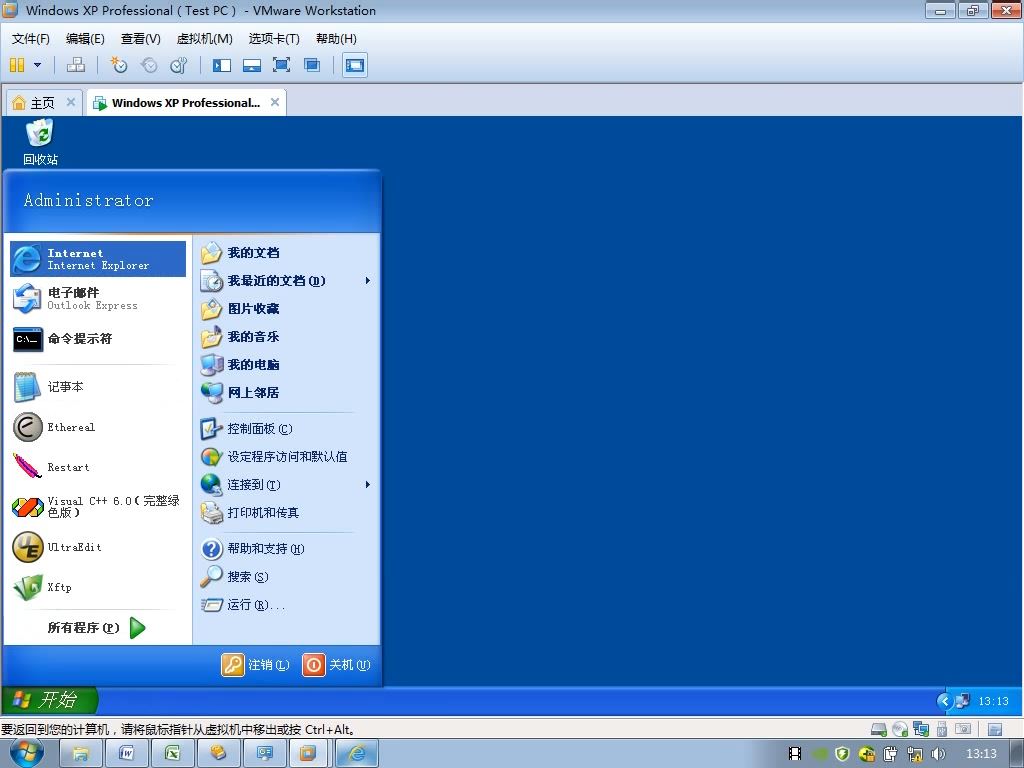The height and width of the screenshot is (768, 1024).
Task: Click the VMware status bar hard disk icon
Action: click(x=879, y=729)
